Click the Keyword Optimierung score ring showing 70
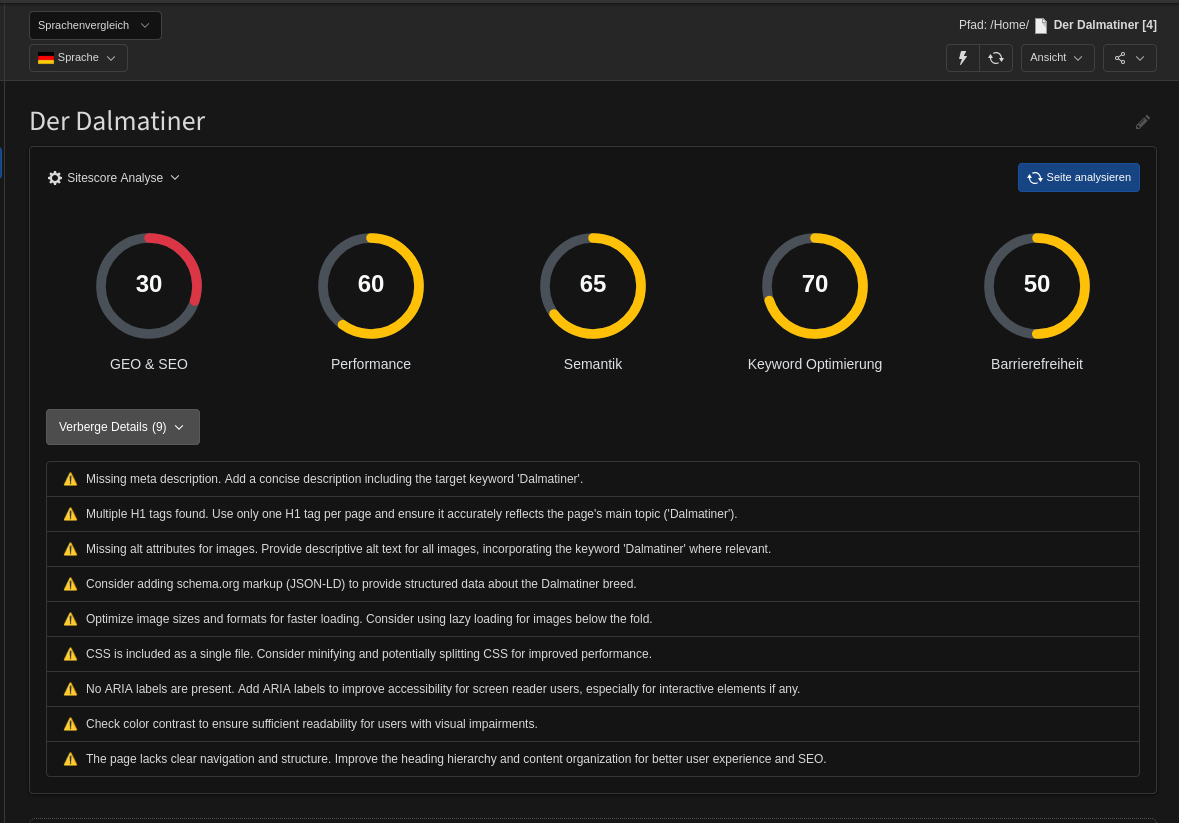The image size is (1179, 823). coord(815,285)
